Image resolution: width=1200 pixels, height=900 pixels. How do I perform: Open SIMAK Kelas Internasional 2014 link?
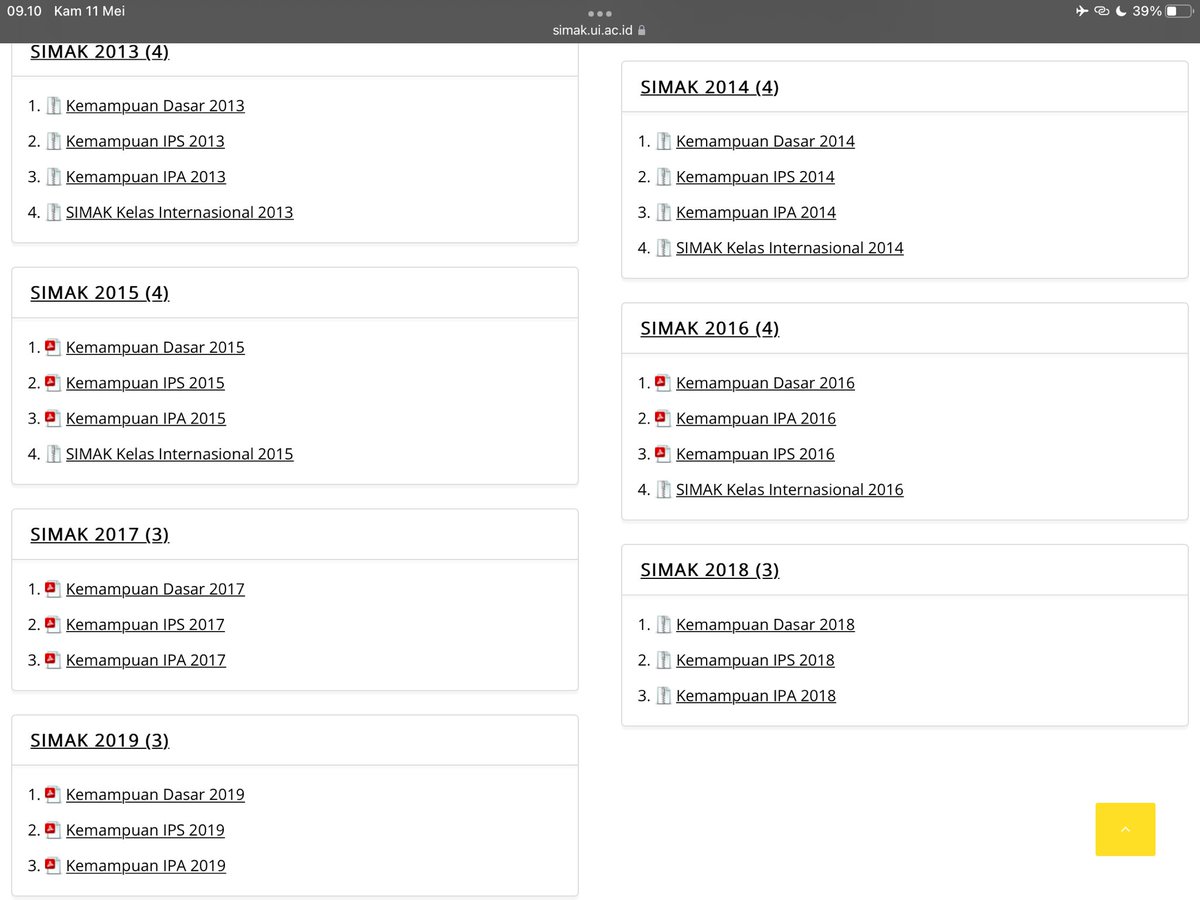(790, 248)
